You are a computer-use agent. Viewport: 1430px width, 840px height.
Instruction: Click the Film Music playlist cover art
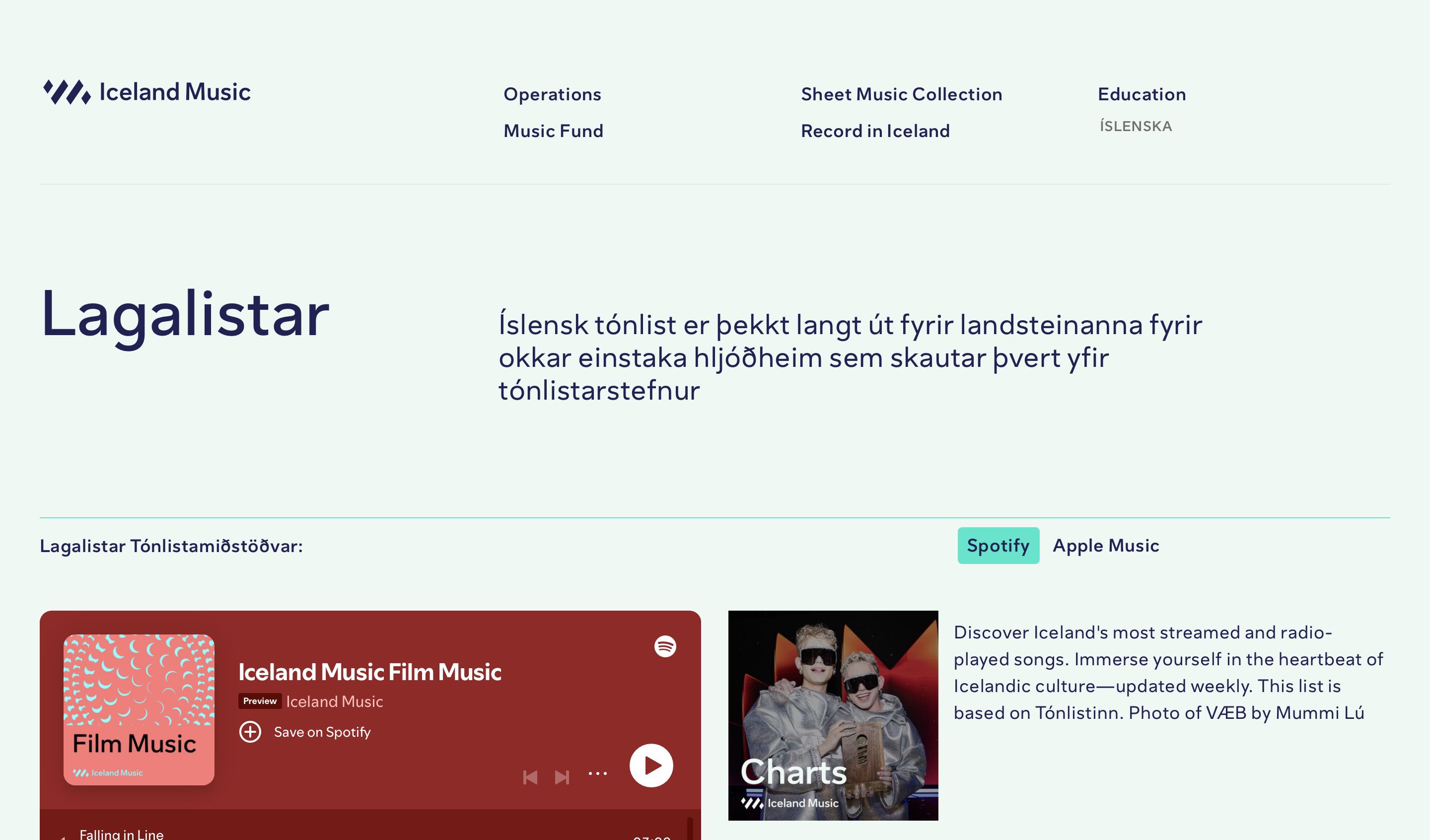(x=139, y=709)
